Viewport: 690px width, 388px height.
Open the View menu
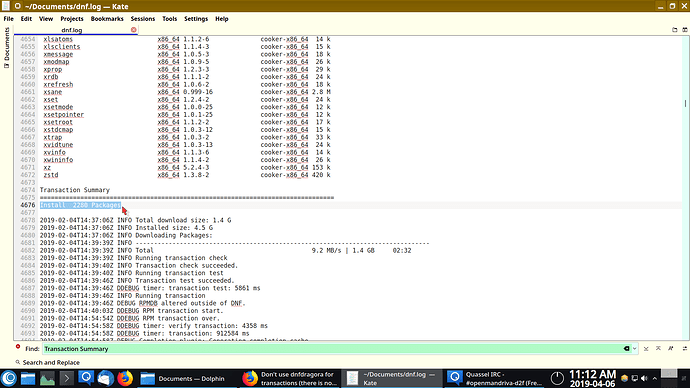pyautogui.click(x=46, y=19)
